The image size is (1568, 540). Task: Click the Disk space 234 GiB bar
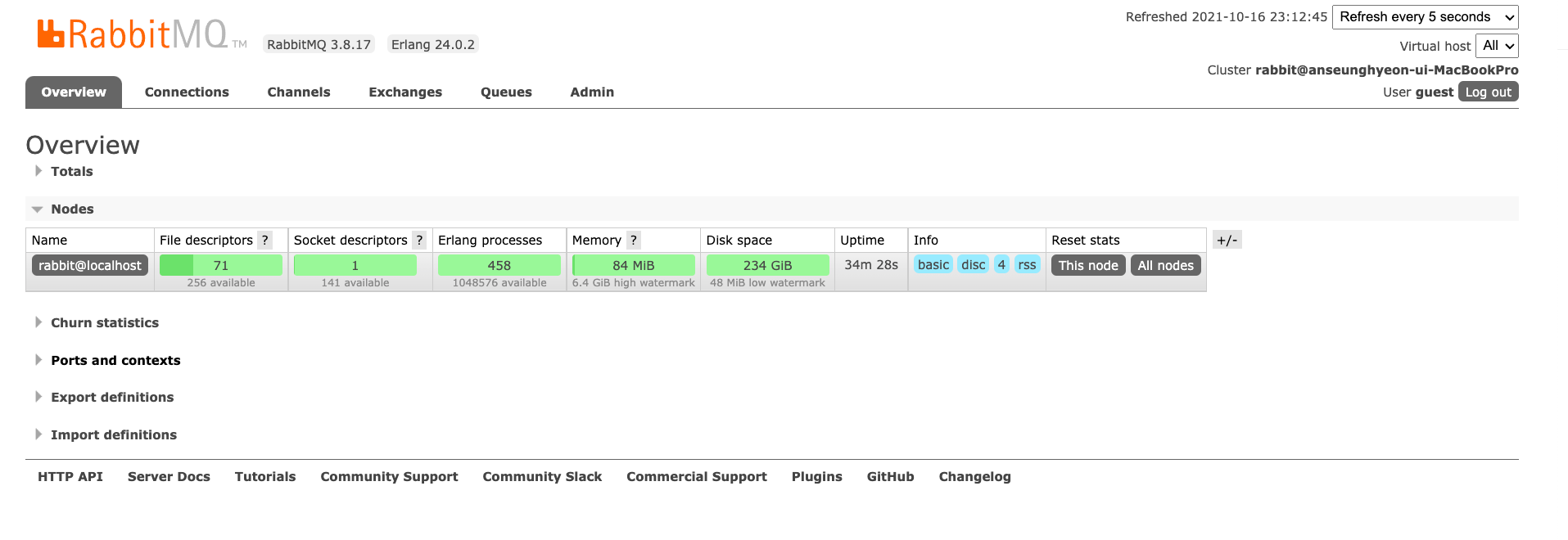(x=768, y=265)
